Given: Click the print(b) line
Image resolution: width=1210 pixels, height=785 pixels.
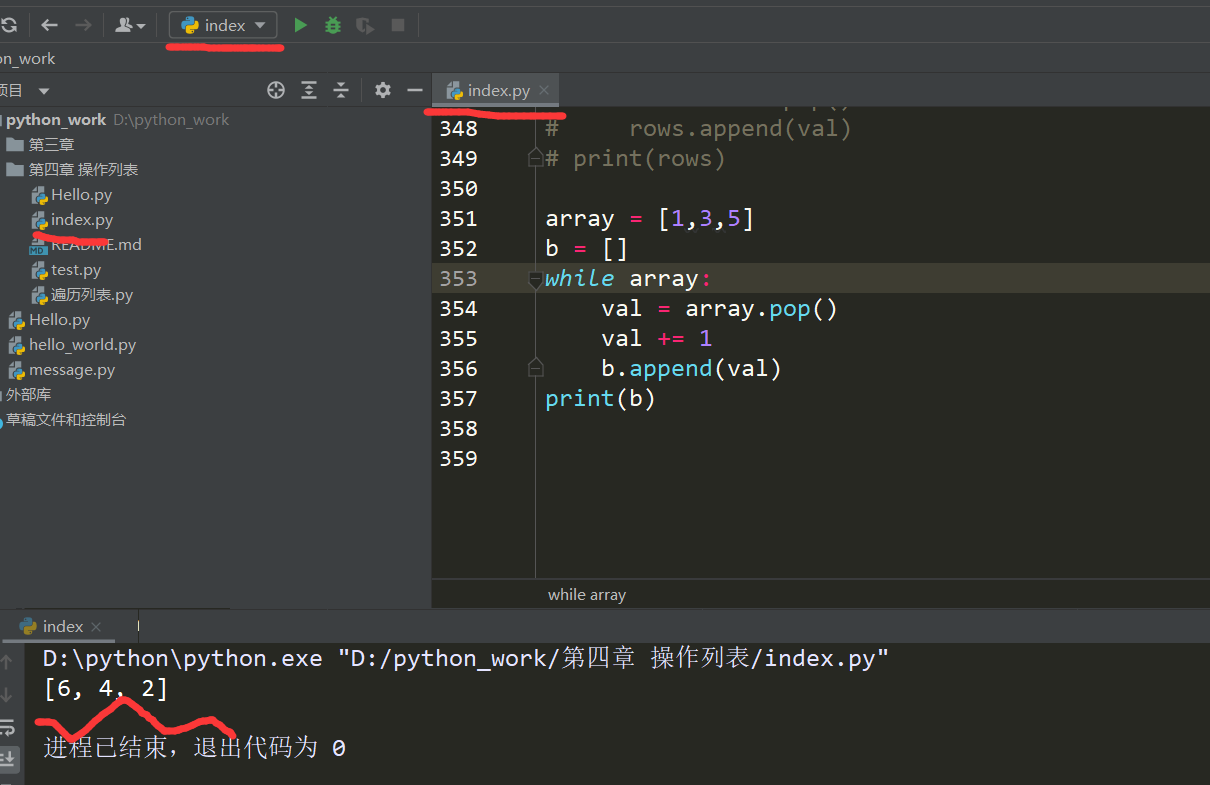Looking at the screenshot, I should coord(600,398).
